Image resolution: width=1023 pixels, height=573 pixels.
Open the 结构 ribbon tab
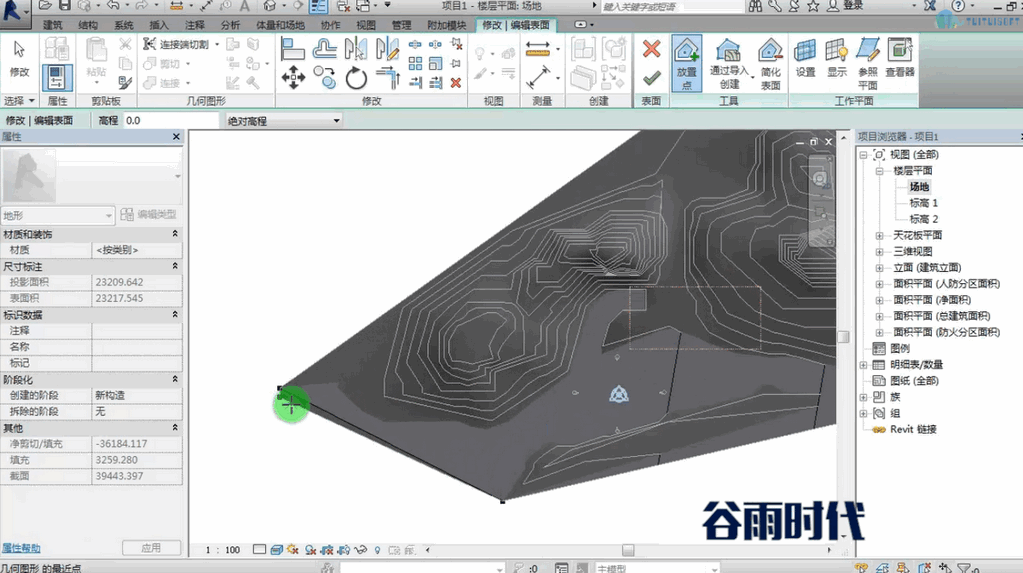pos(88,25)
